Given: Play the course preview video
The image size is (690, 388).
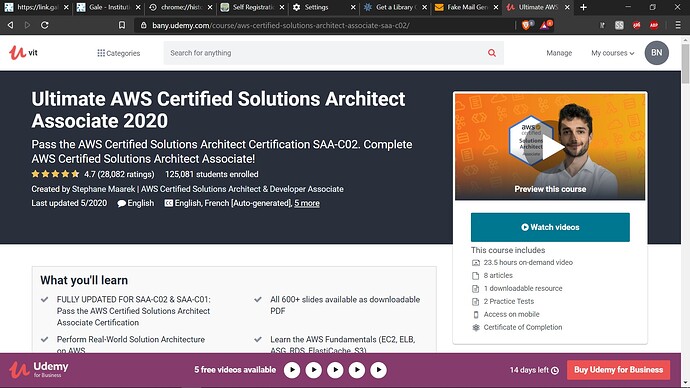Looking at the screenshot, I should pos(550,146).
